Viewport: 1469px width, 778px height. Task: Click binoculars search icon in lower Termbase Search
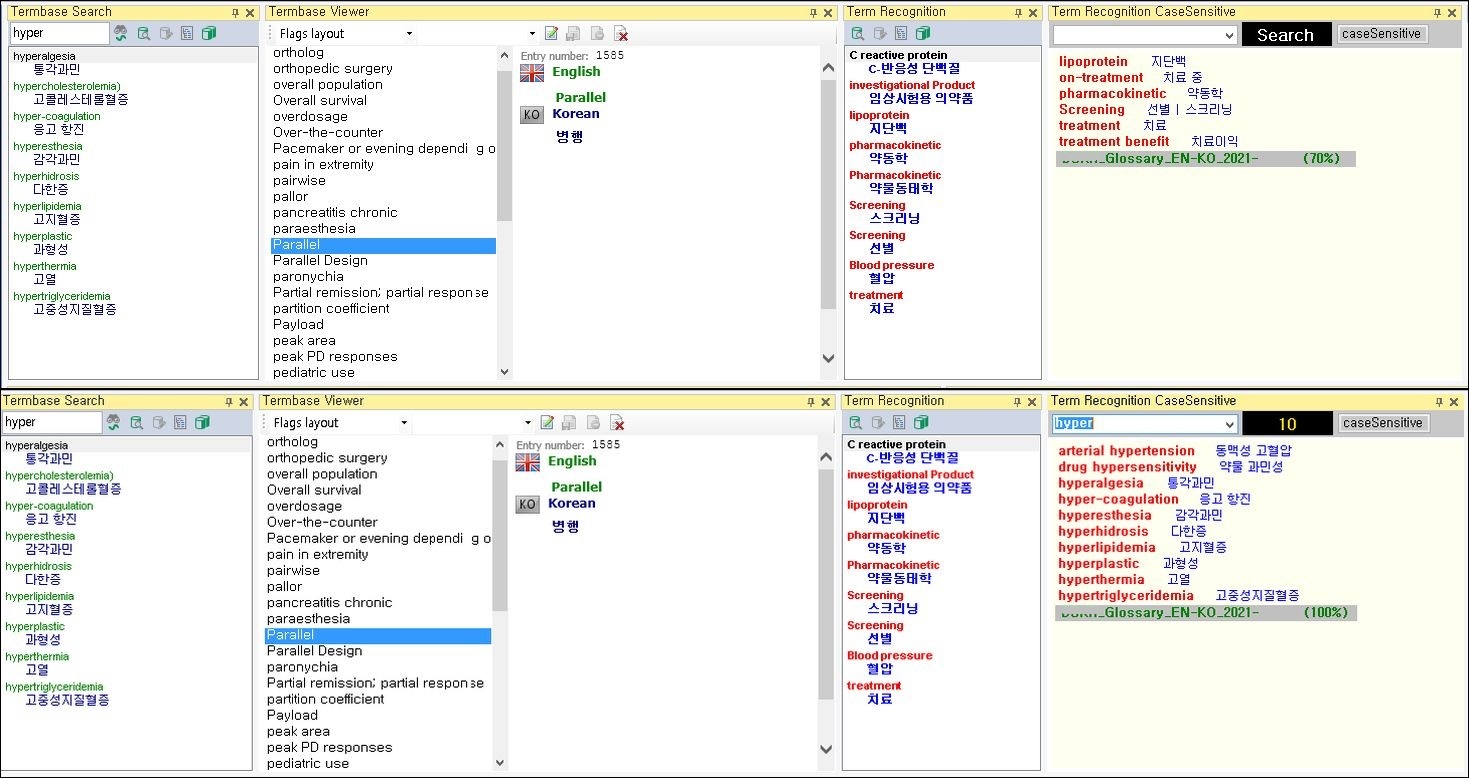pyautogui.click(x=114, y=422)
